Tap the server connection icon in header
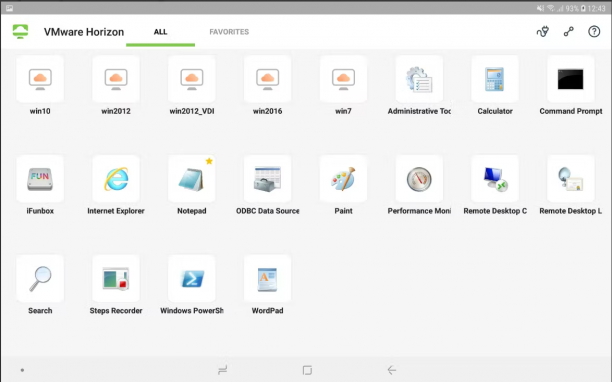 pyautogui.click(x=569, y=32)
